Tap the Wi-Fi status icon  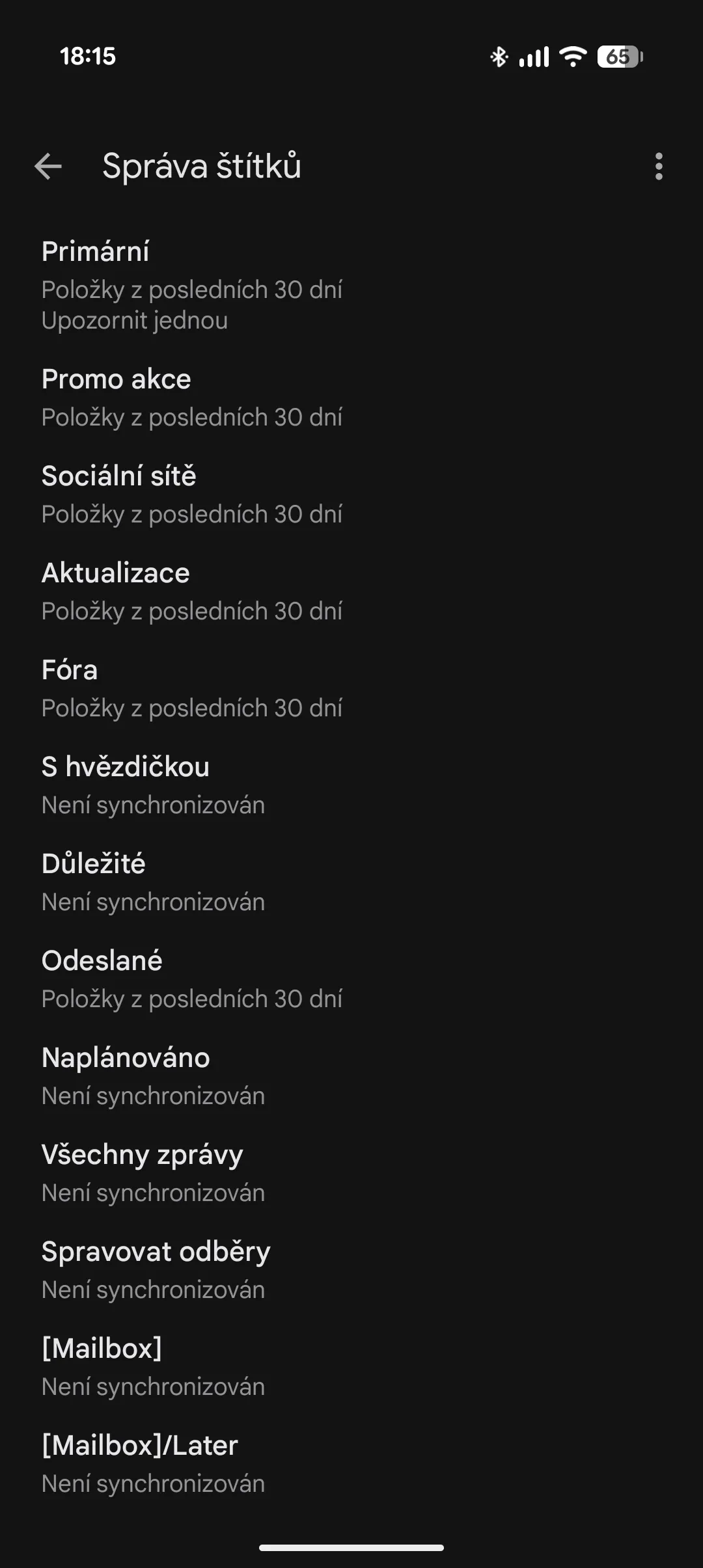point(573,57)
